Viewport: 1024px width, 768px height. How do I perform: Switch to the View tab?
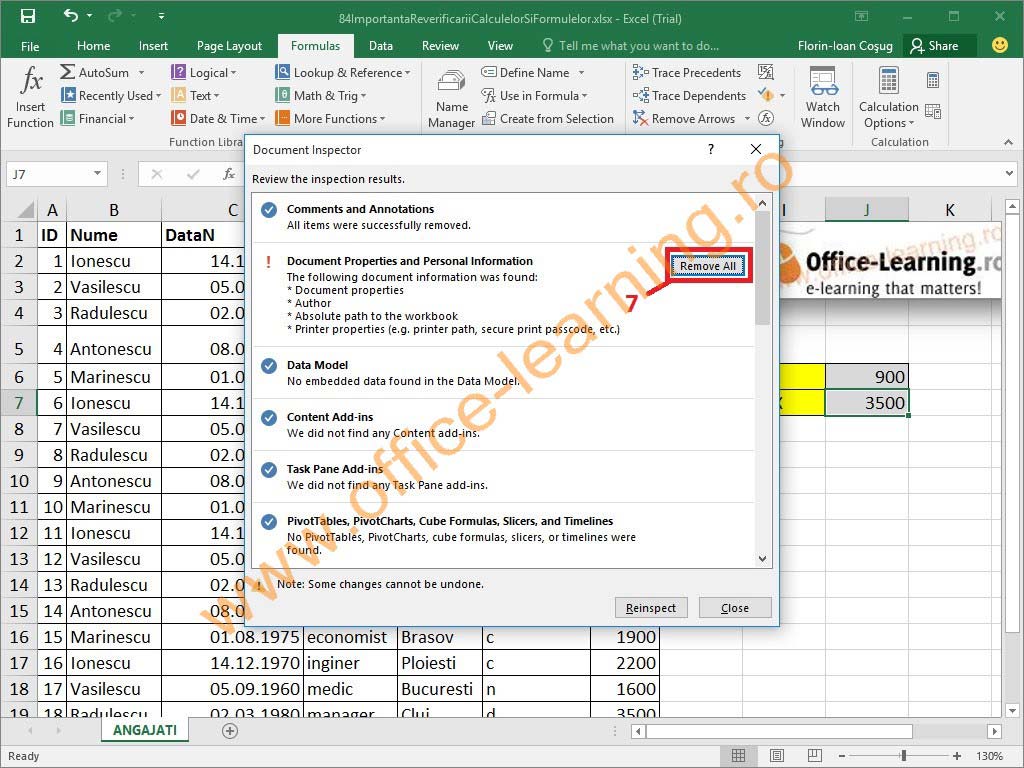pos(500,46)
